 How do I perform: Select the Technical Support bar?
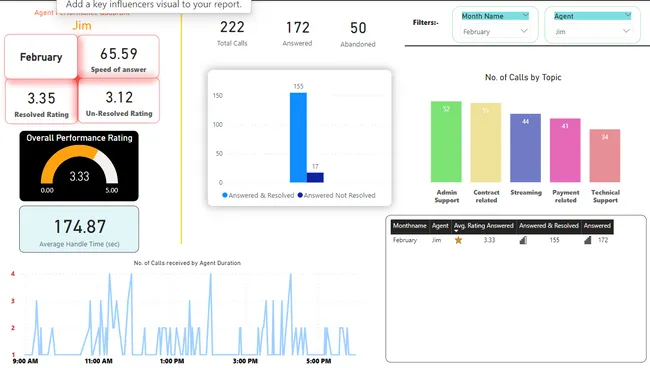(605, 156)
